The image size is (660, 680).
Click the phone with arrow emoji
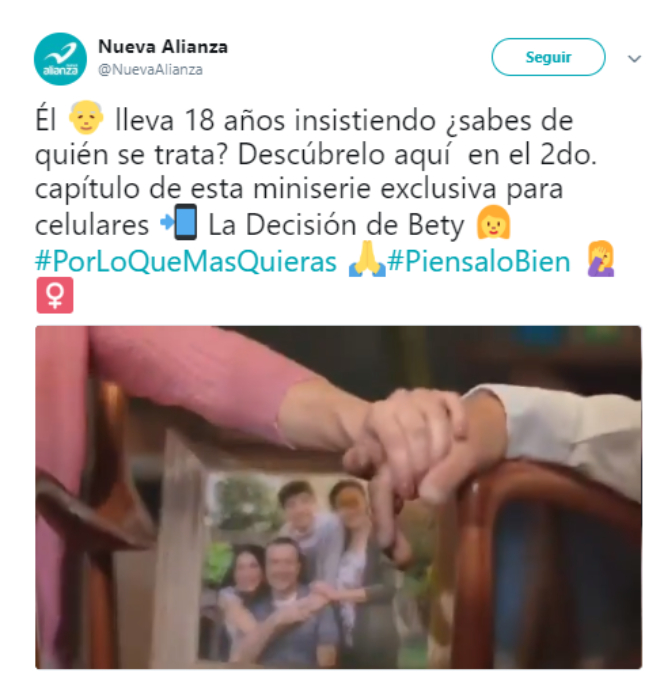[x=179, y=222]
